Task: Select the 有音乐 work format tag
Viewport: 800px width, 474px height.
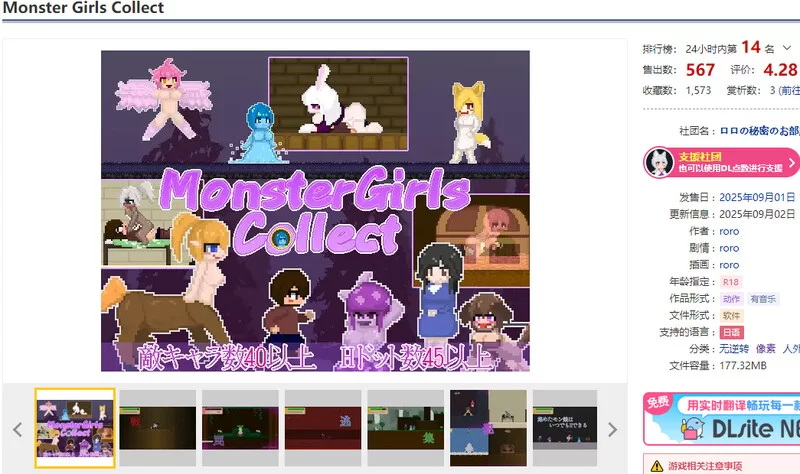Action: click(763, 299)
